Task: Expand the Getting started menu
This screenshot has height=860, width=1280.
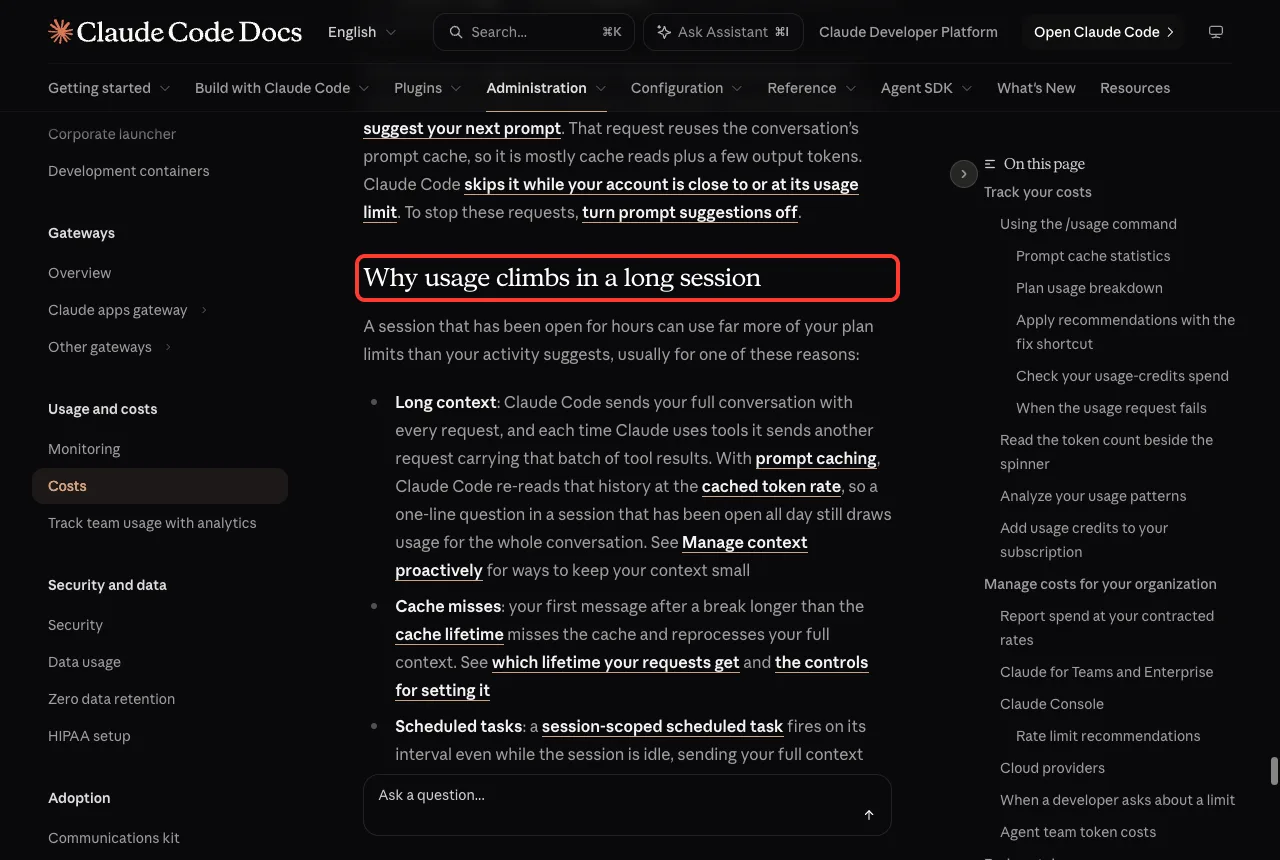Action: tap(109, 88)
